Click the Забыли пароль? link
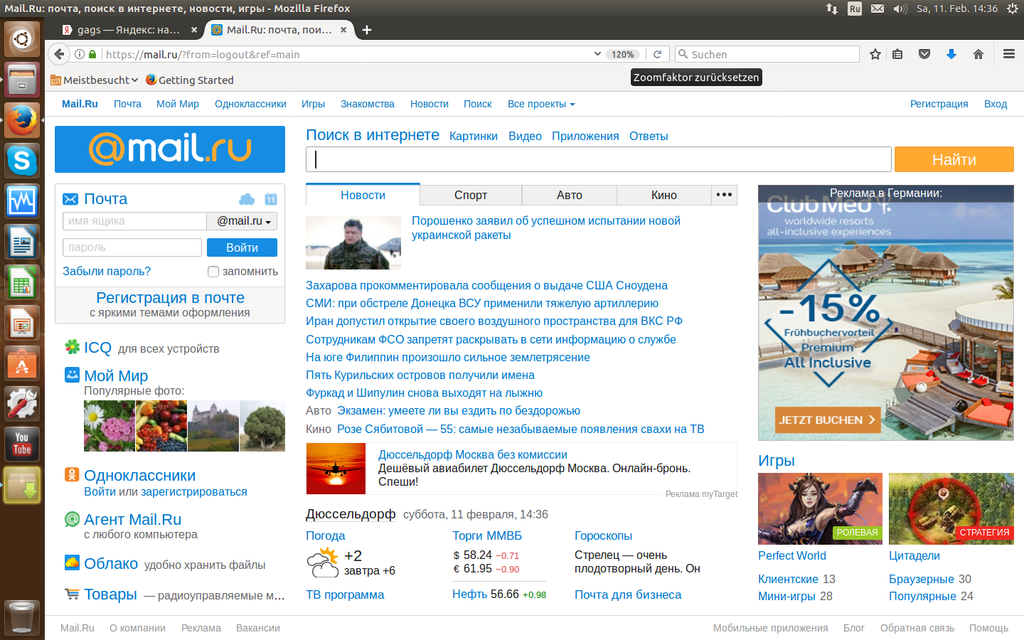This screenshot has width=1024, height=640. coord(106,271)
